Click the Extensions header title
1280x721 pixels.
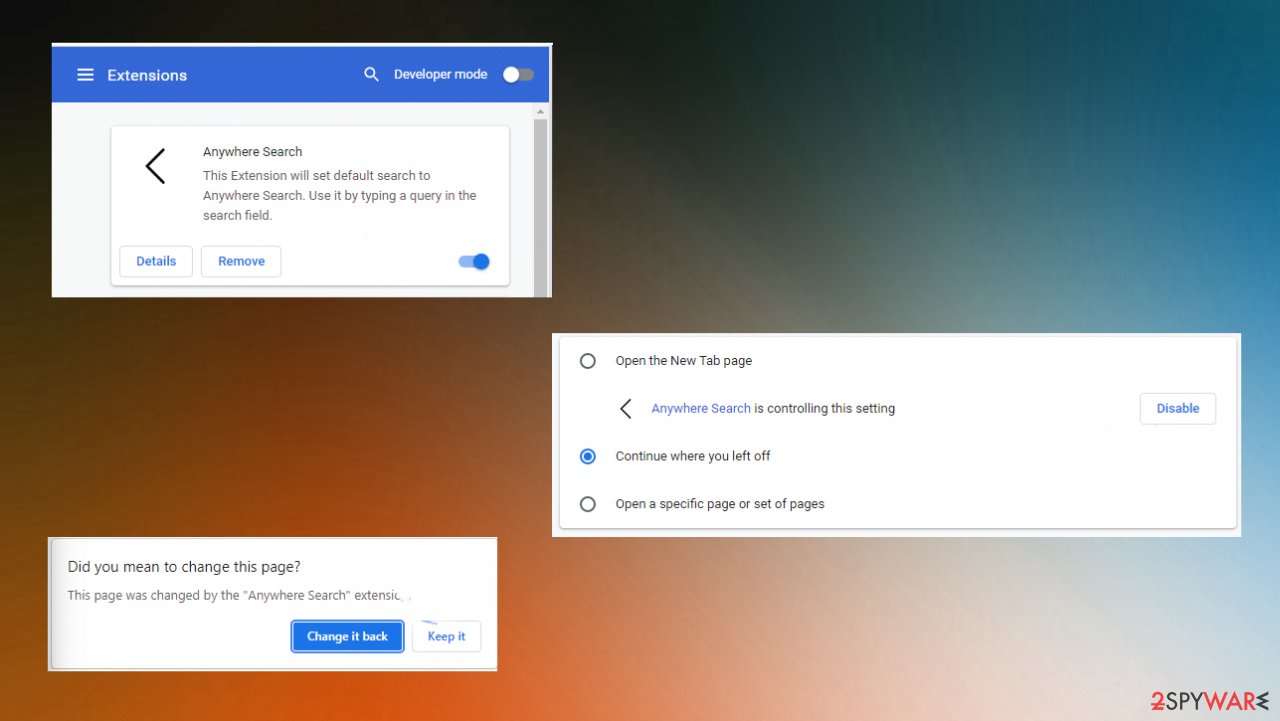tap(147, 75)
